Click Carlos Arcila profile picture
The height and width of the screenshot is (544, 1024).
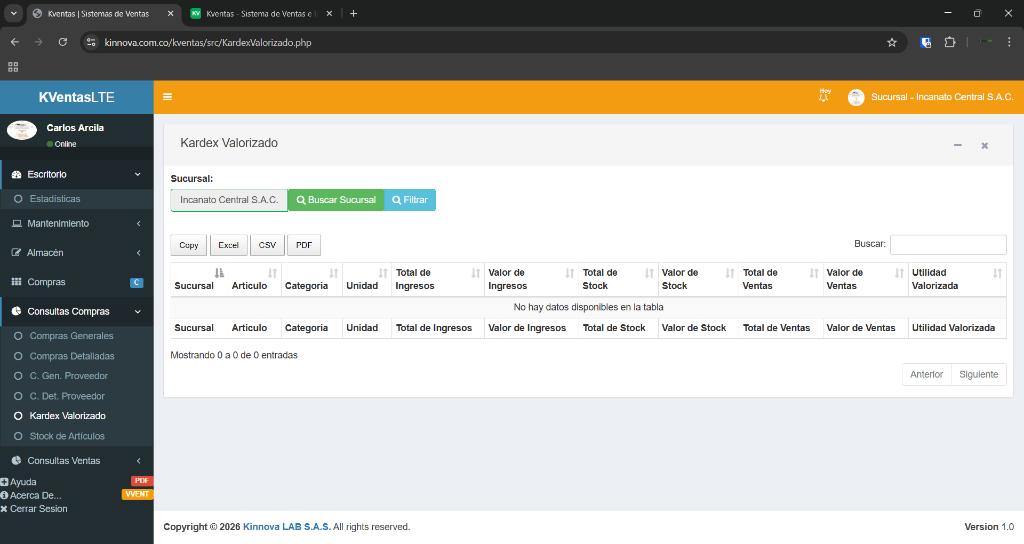point(22,130)
